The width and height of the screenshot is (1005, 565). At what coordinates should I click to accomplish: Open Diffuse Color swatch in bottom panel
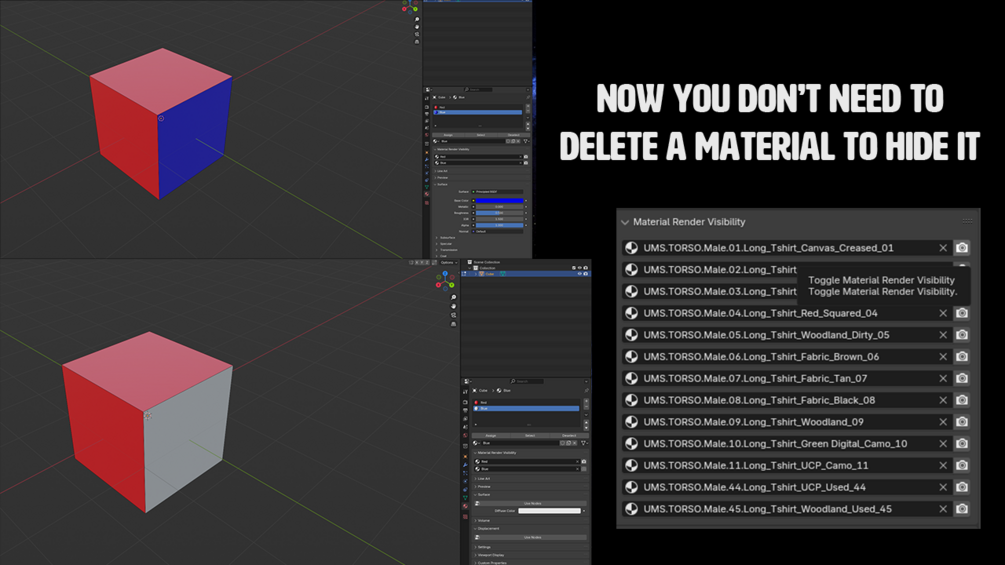[x=549, y=511]
